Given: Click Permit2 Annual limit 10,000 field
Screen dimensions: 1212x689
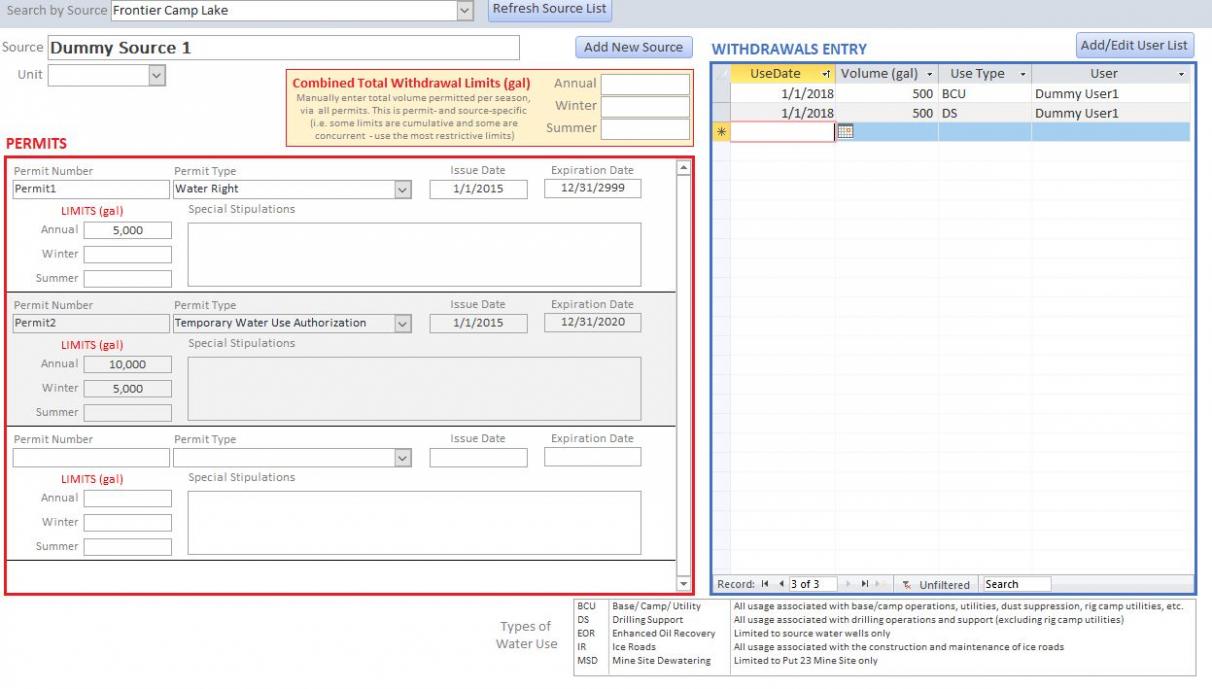Looking at the screenshot, I should pos(128,364).
